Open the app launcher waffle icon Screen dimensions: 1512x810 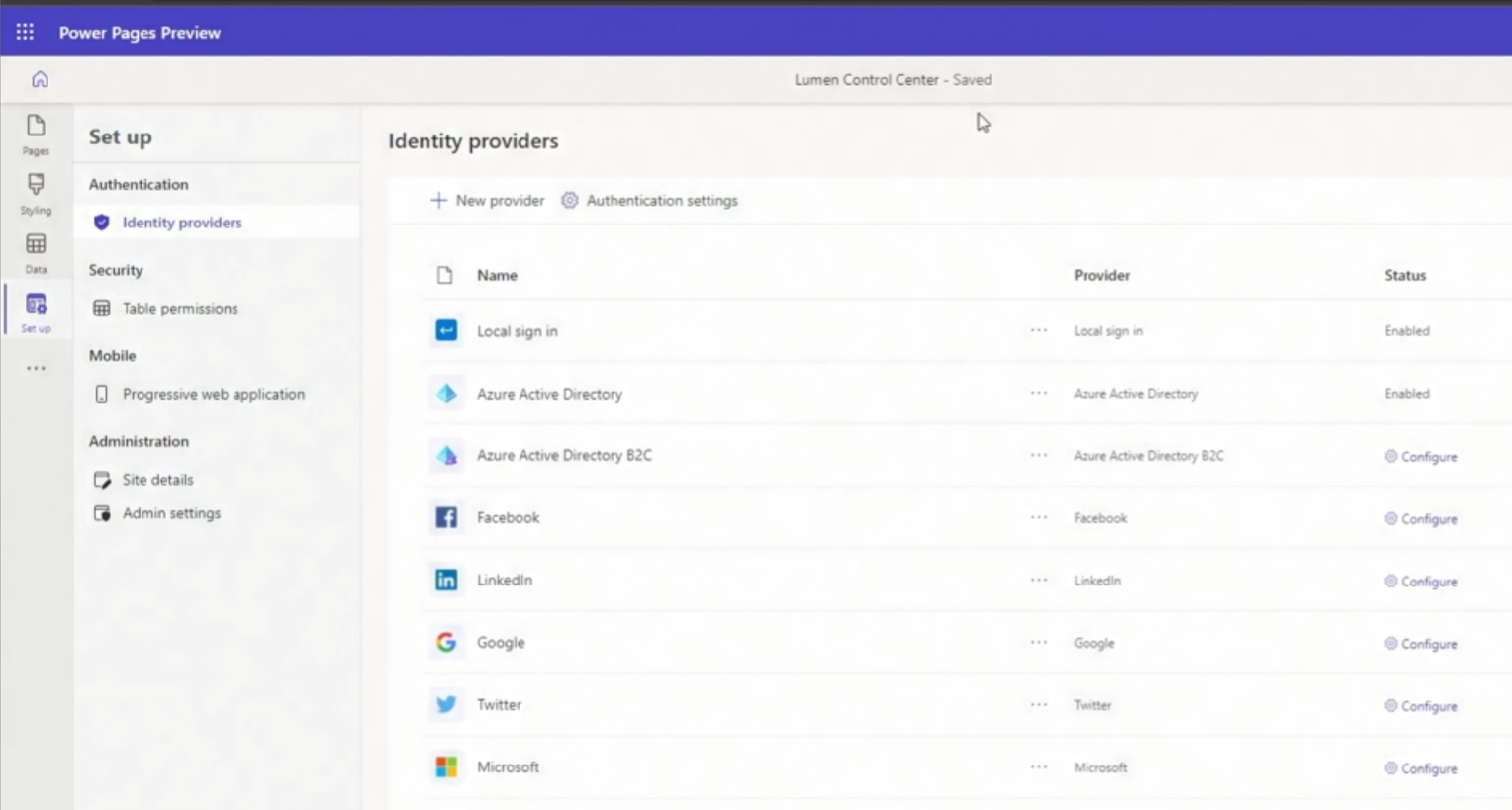pyautogui.click(x=25, y=33)
